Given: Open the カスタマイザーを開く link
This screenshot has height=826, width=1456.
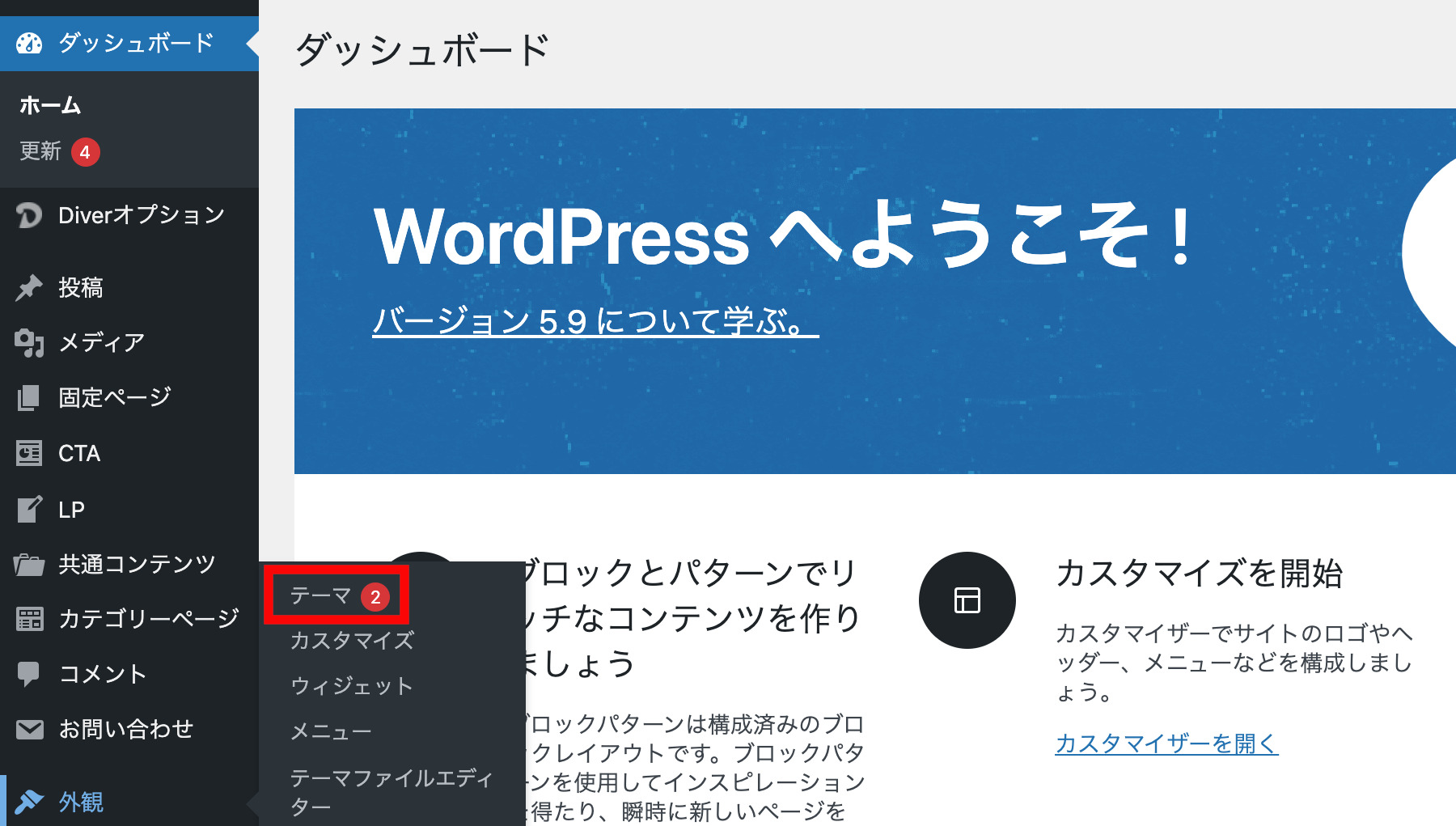Looking at the screenshot, I should pos(1166,743).
